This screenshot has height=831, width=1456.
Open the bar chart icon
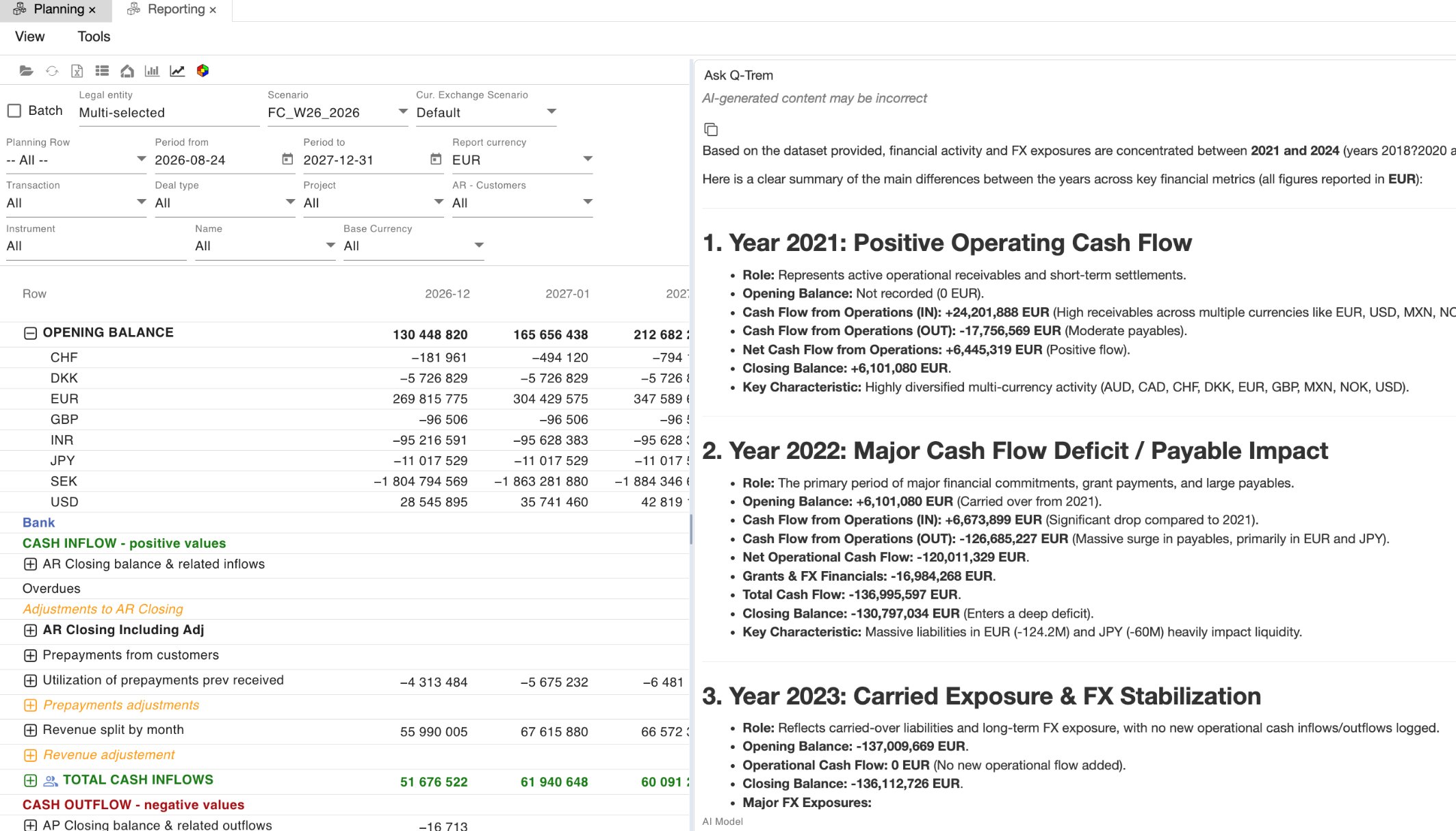click(152, 70)
